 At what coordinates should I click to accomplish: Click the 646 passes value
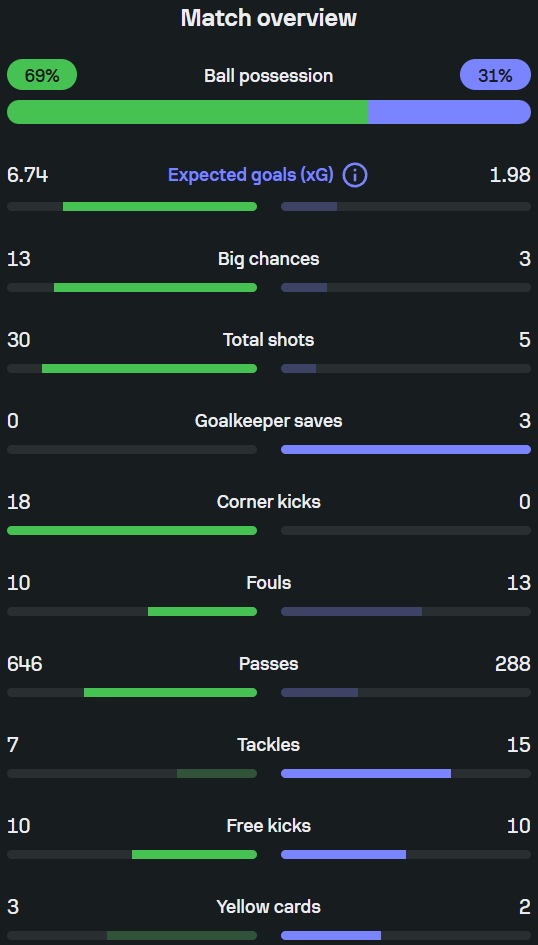(x=25, y=664)
